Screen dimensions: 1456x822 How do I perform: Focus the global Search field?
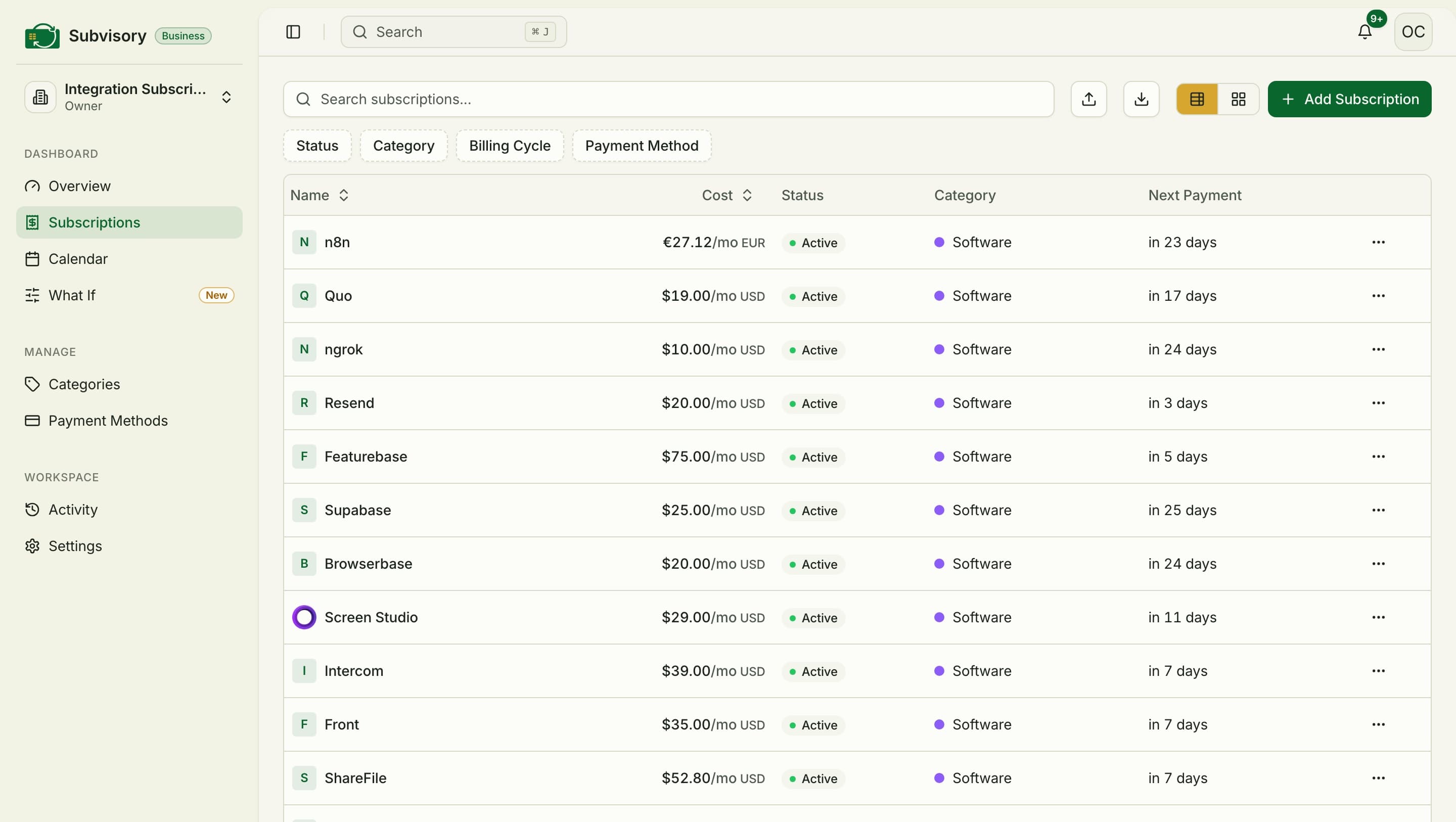453,32
